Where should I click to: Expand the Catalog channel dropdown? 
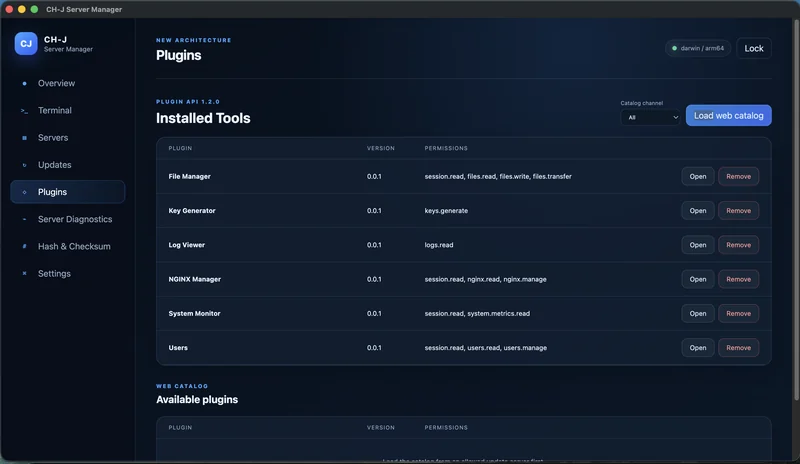(x=650, y=117)
